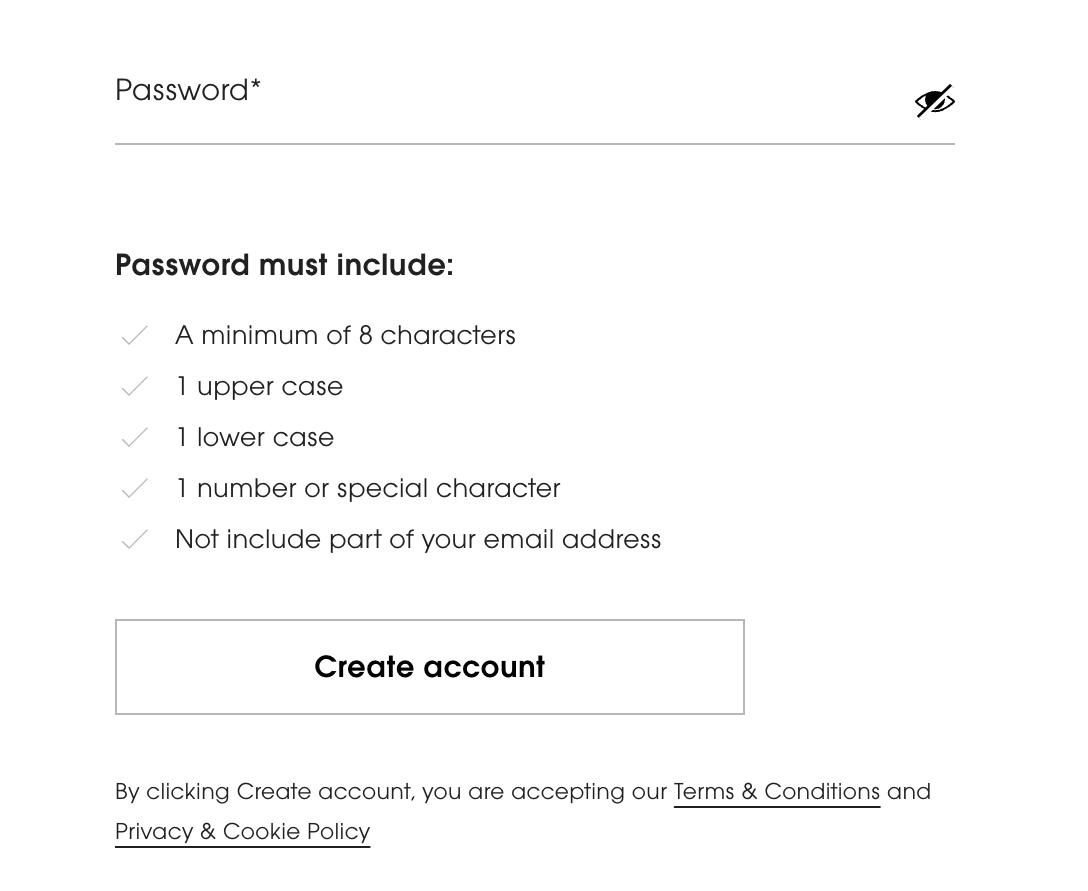Toggle password visibility with the eye icon

[x=934, y=101]
